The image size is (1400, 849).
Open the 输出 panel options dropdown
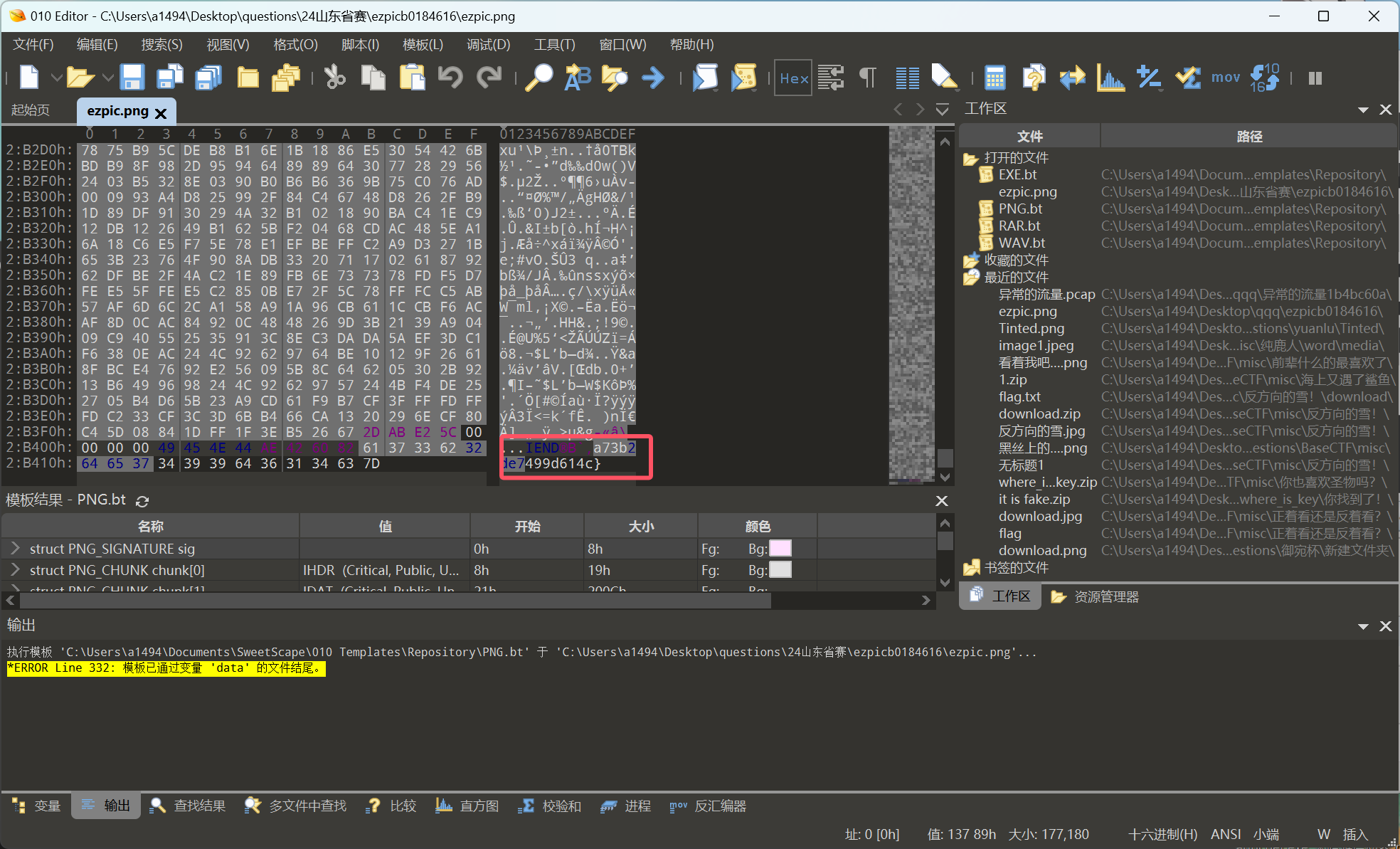click(1363, 626)
